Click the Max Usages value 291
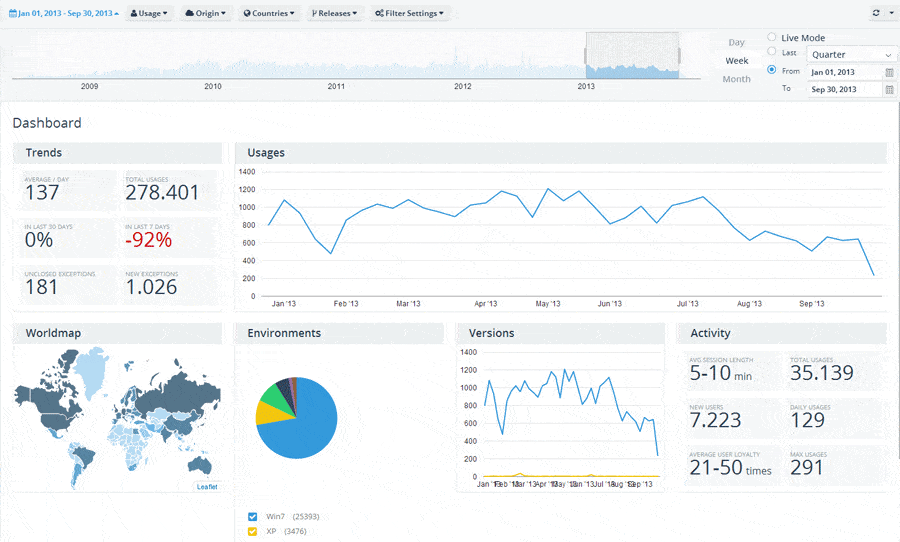The height and width of the screenshot is (542, 900). (x=807, y=468)
